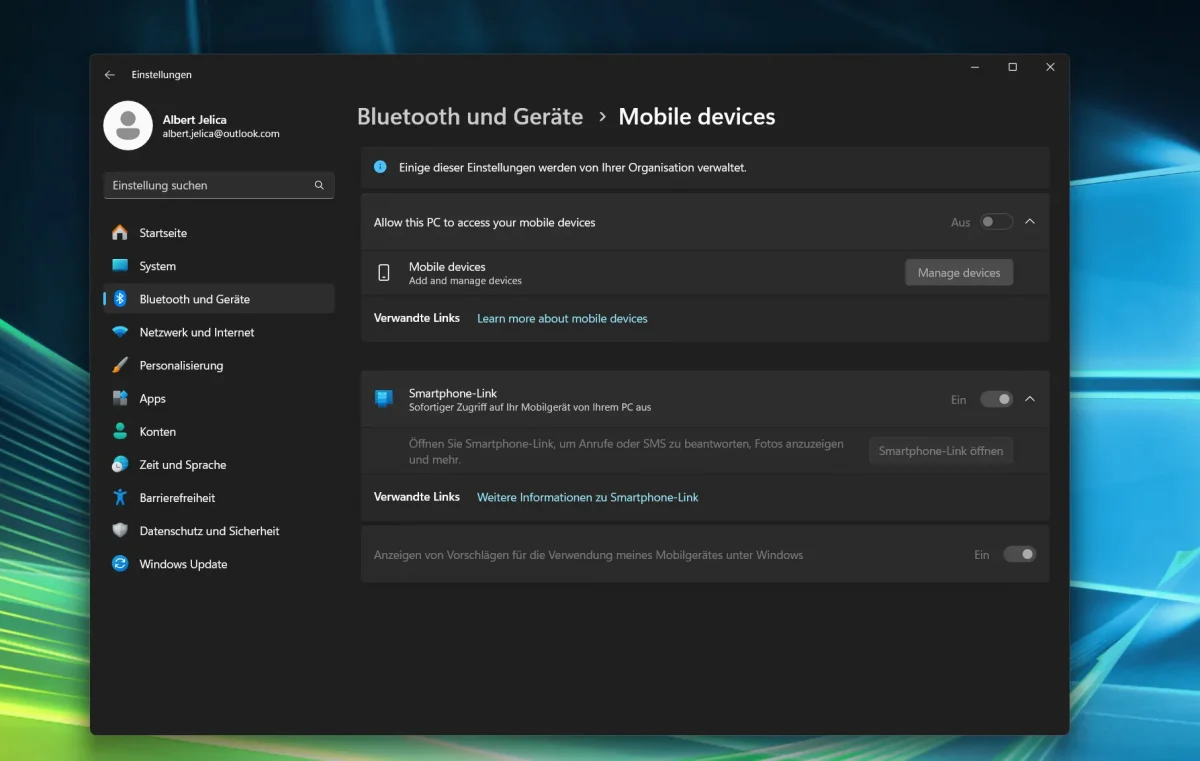Disable the Smartphone-Link toggle
The image size is (1200, 761).
[996, 398]
